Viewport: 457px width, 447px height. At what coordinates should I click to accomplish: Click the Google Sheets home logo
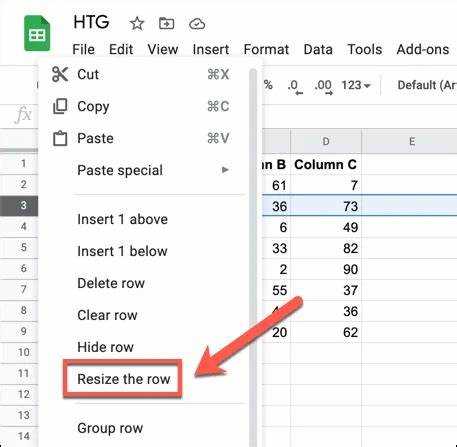tap(37, 33)
